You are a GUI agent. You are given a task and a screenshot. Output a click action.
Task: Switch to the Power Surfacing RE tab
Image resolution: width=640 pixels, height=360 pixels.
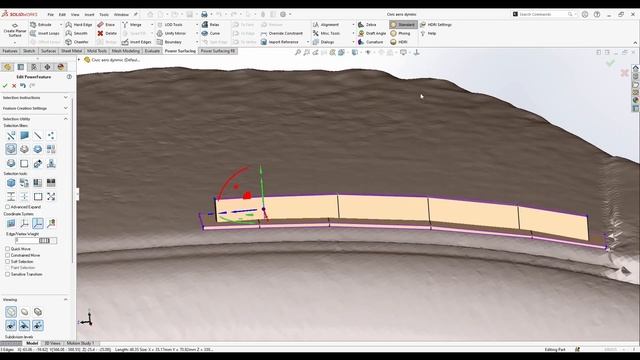pyautogui.click(x=218, y=51)
